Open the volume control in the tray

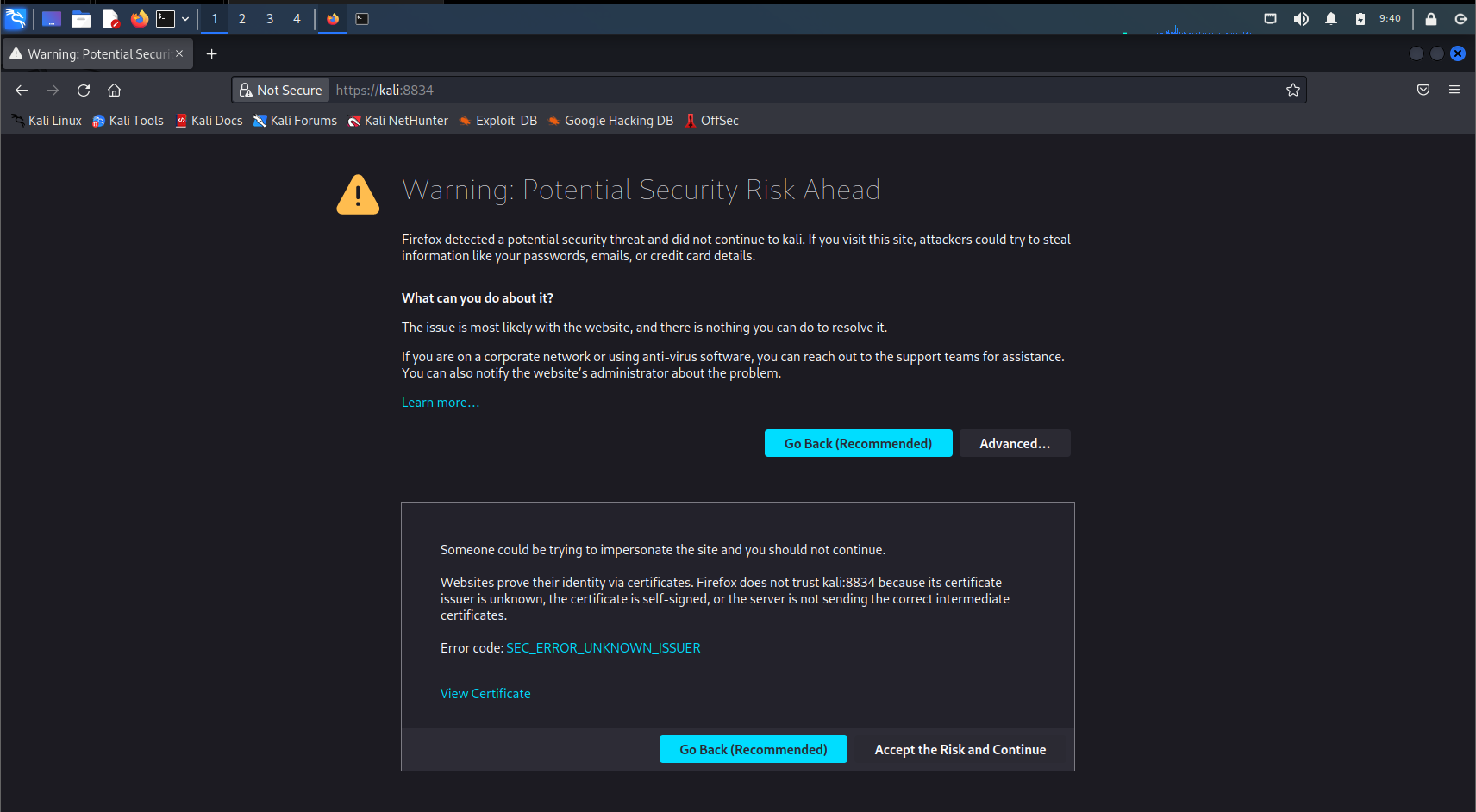click(1301, 18)
